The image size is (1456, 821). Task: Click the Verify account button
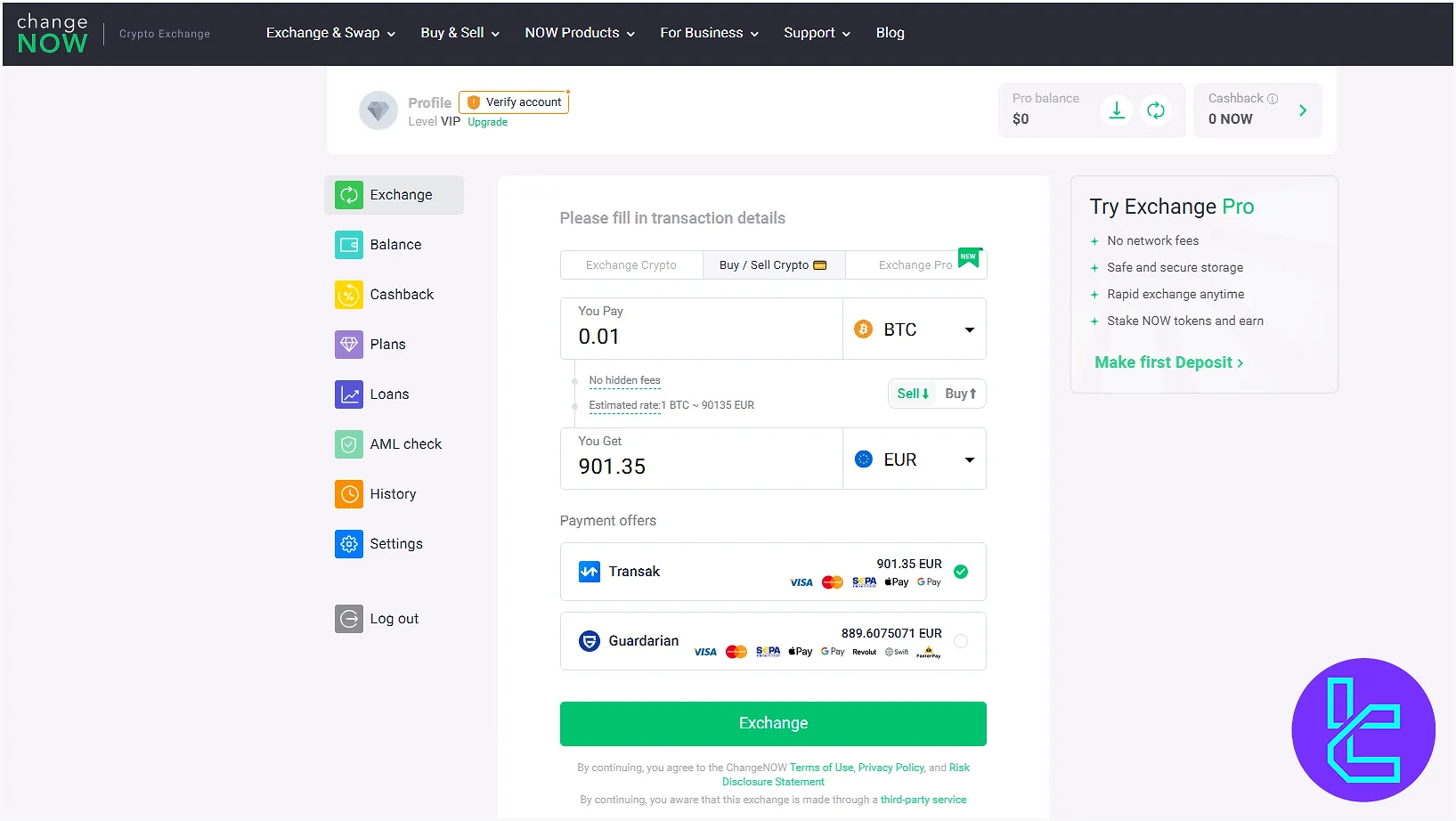pos(514,102)
